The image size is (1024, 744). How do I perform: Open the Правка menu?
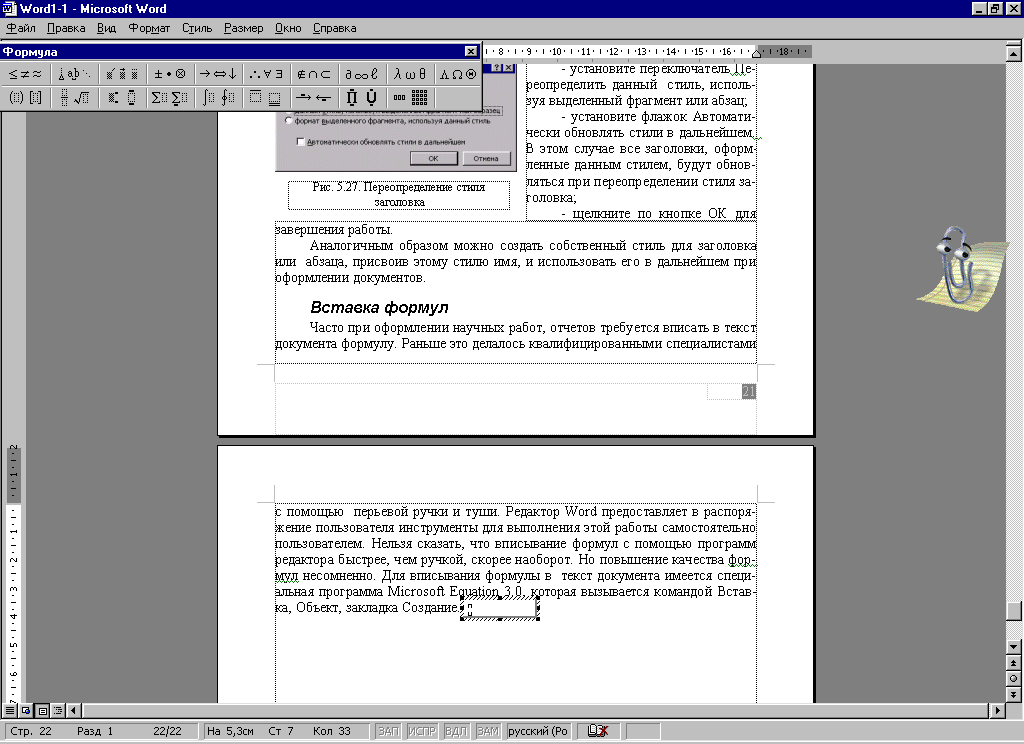(x=66, y=28)
